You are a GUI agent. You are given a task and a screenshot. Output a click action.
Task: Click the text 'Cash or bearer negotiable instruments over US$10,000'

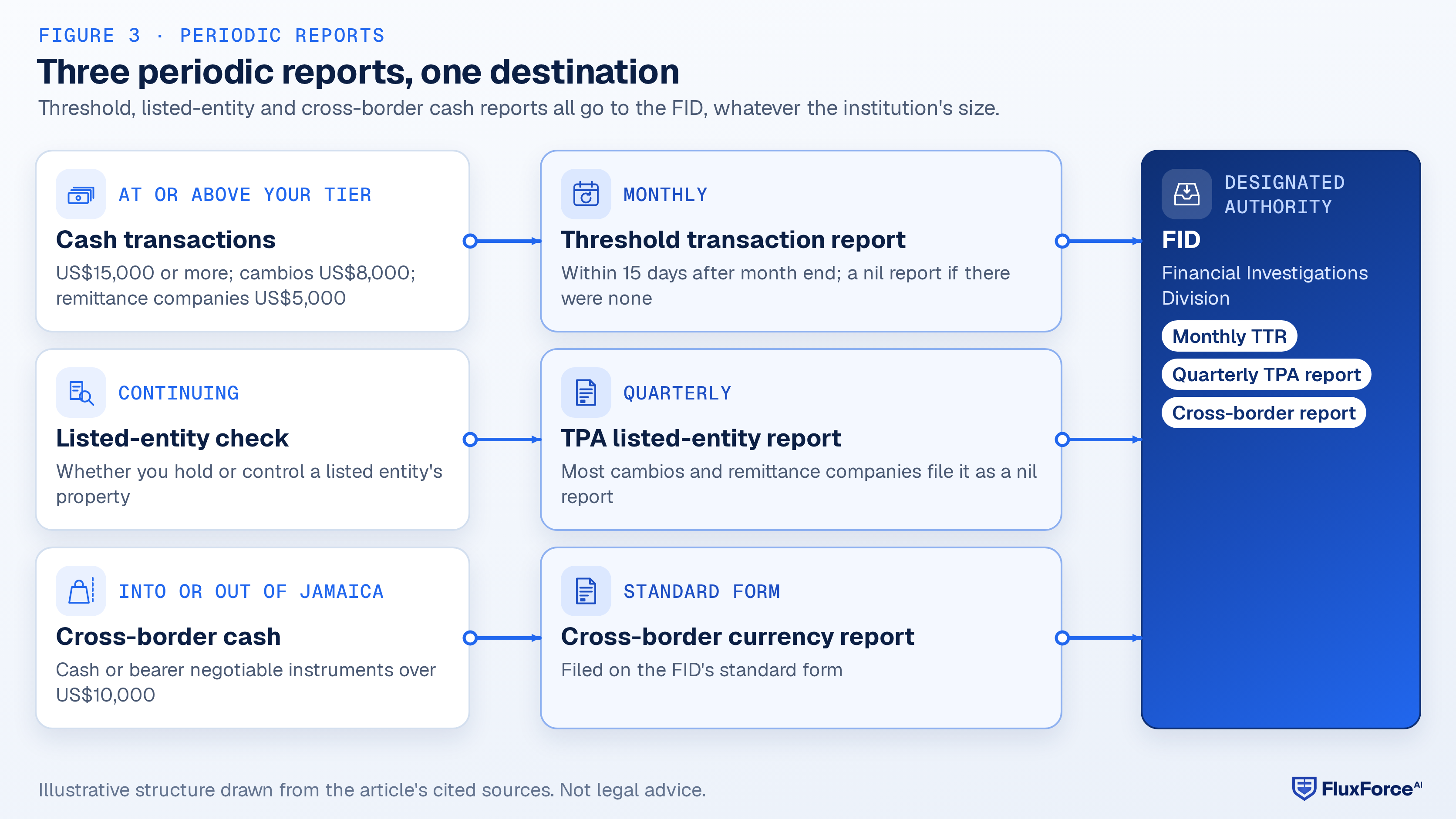tap(246, 682)
